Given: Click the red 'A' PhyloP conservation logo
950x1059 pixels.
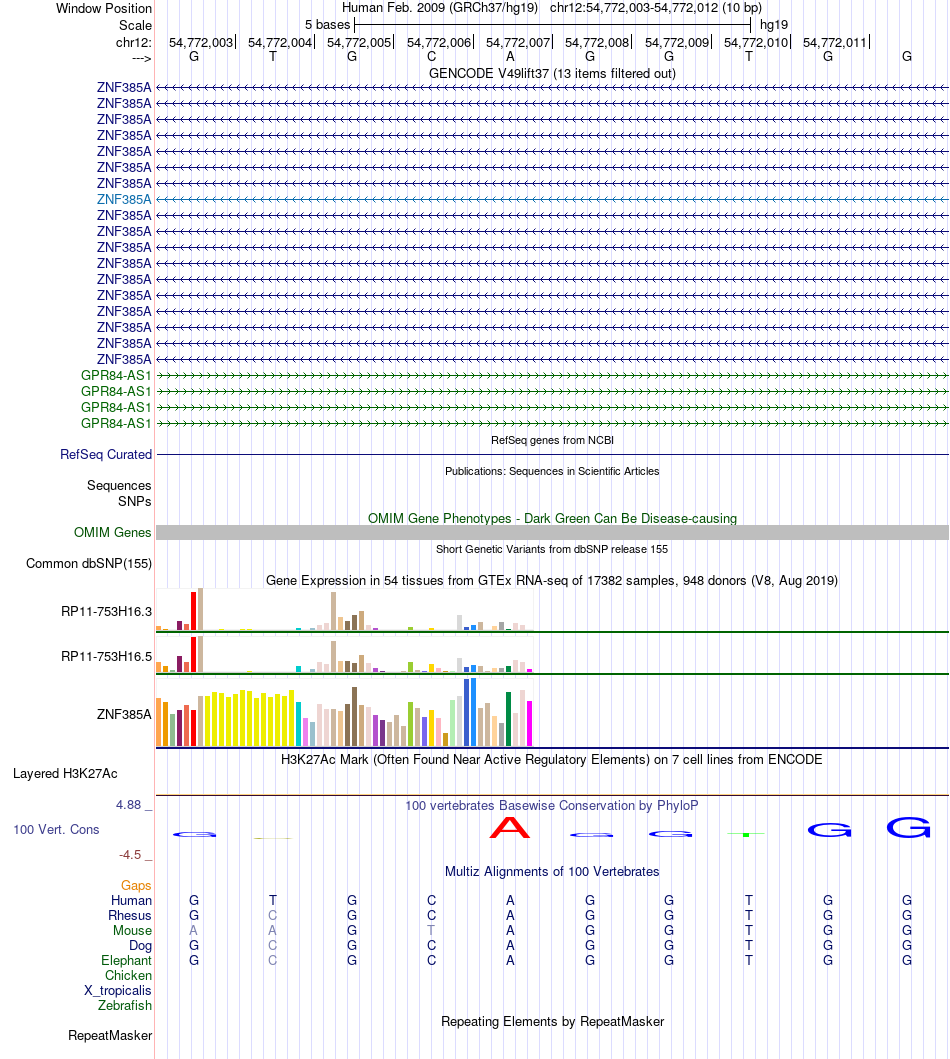Looking at the screenshot, I should (x=510, y=827).
